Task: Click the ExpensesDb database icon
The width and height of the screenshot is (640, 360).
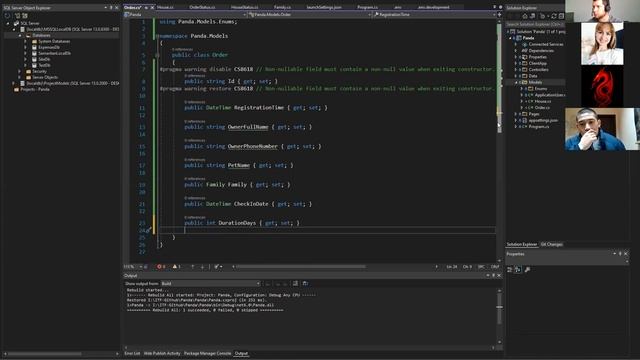Action: (x=34, y=47)
